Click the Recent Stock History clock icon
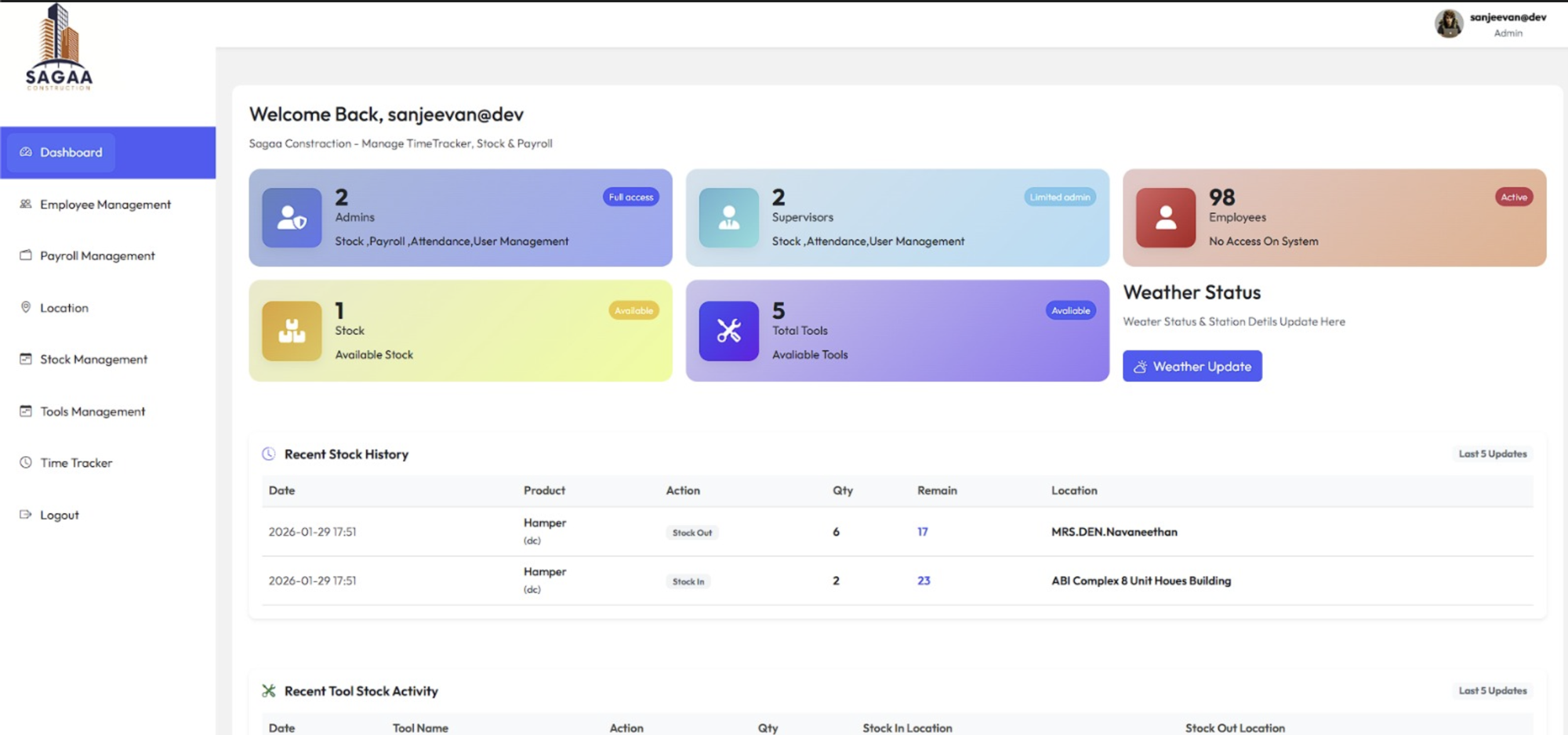 click(268, 454)
